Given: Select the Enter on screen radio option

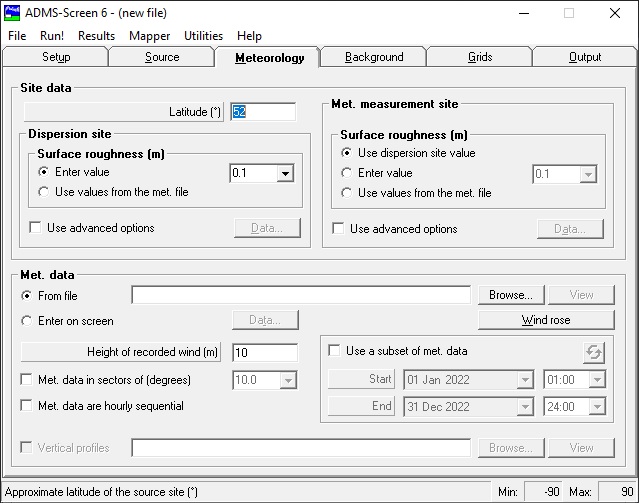Looking at the screenshot, I should coord(28,321).
